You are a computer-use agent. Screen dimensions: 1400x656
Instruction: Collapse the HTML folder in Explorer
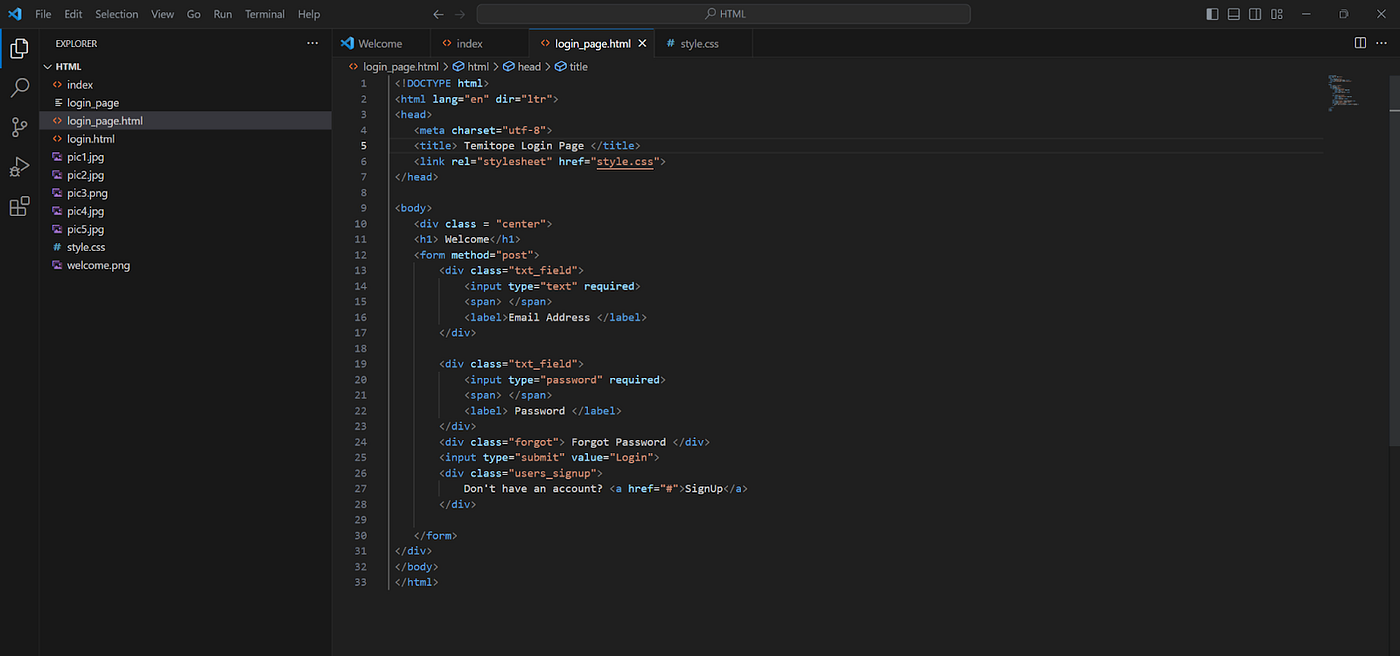[47, 67]
